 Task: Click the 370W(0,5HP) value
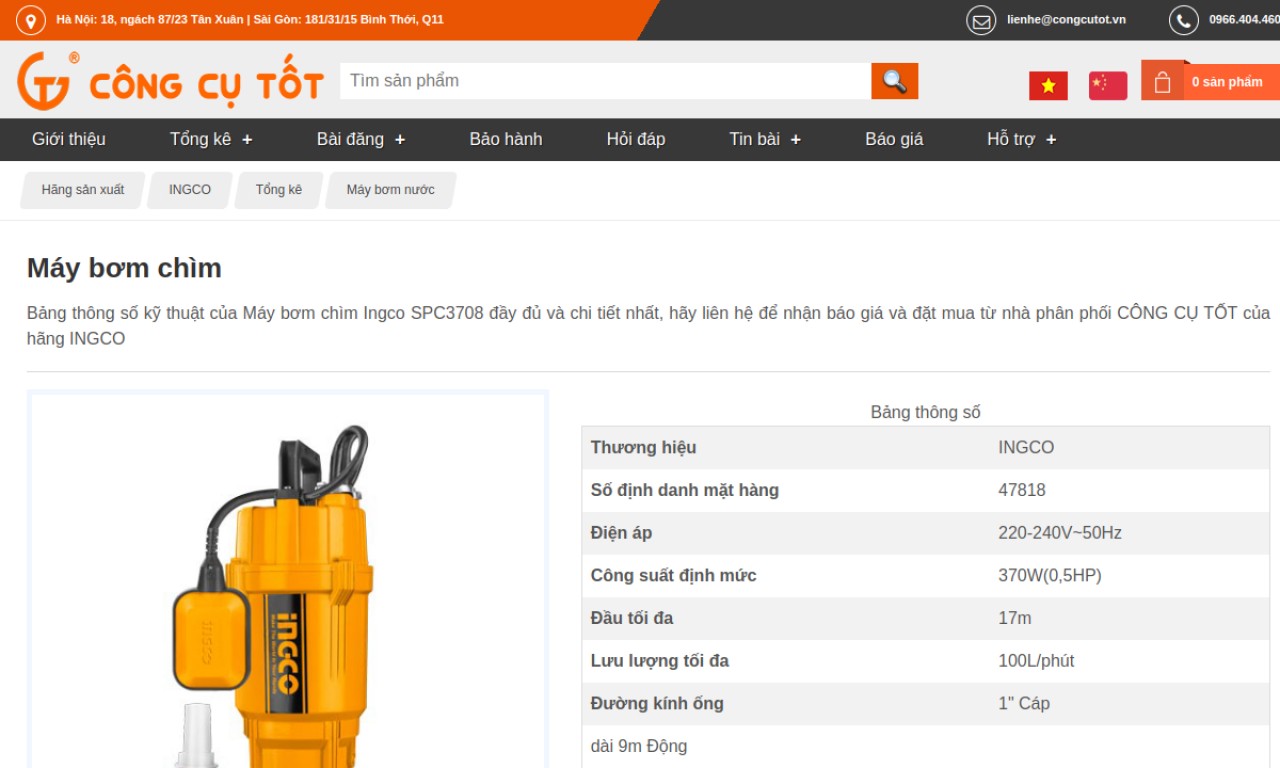coord(1050,575)
